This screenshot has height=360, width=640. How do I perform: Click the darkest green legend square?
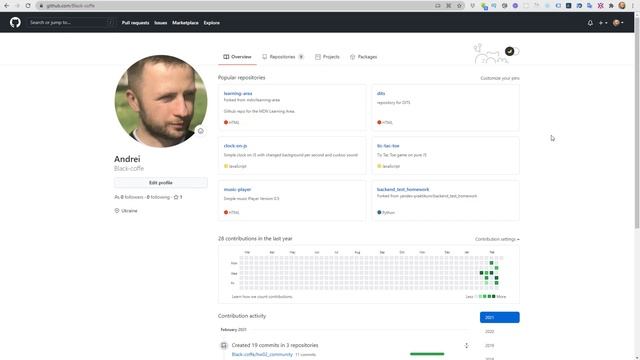(493, 296)
